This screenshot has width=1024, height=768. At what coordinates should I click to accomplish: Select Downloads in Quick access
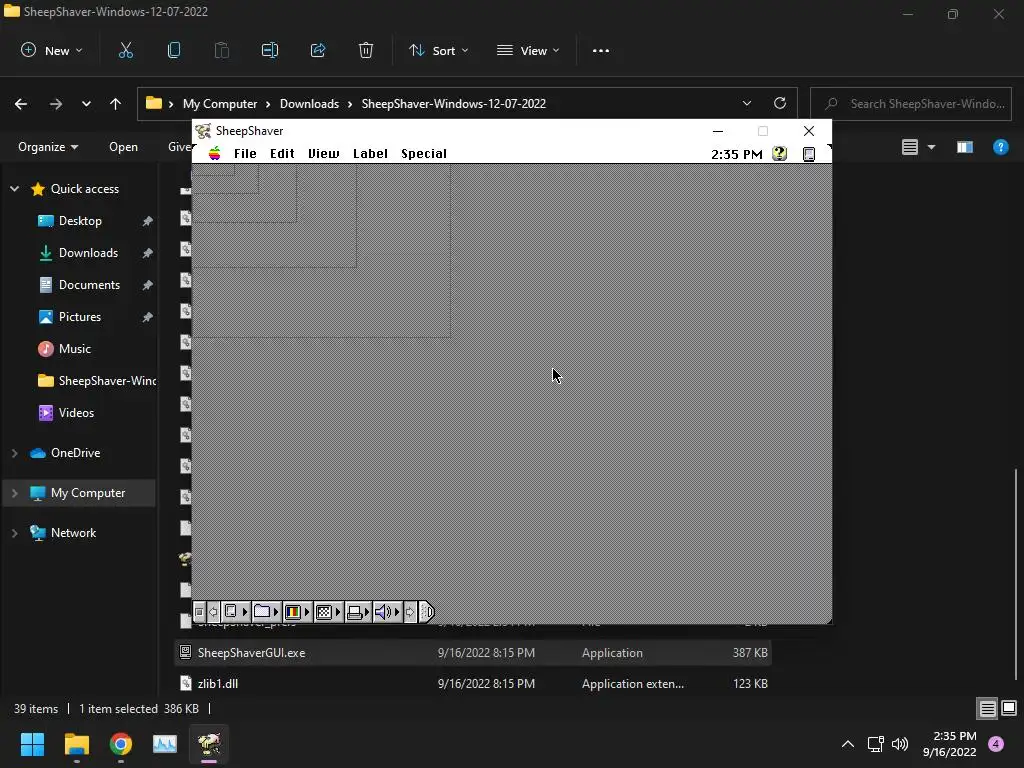coord(88,253)
